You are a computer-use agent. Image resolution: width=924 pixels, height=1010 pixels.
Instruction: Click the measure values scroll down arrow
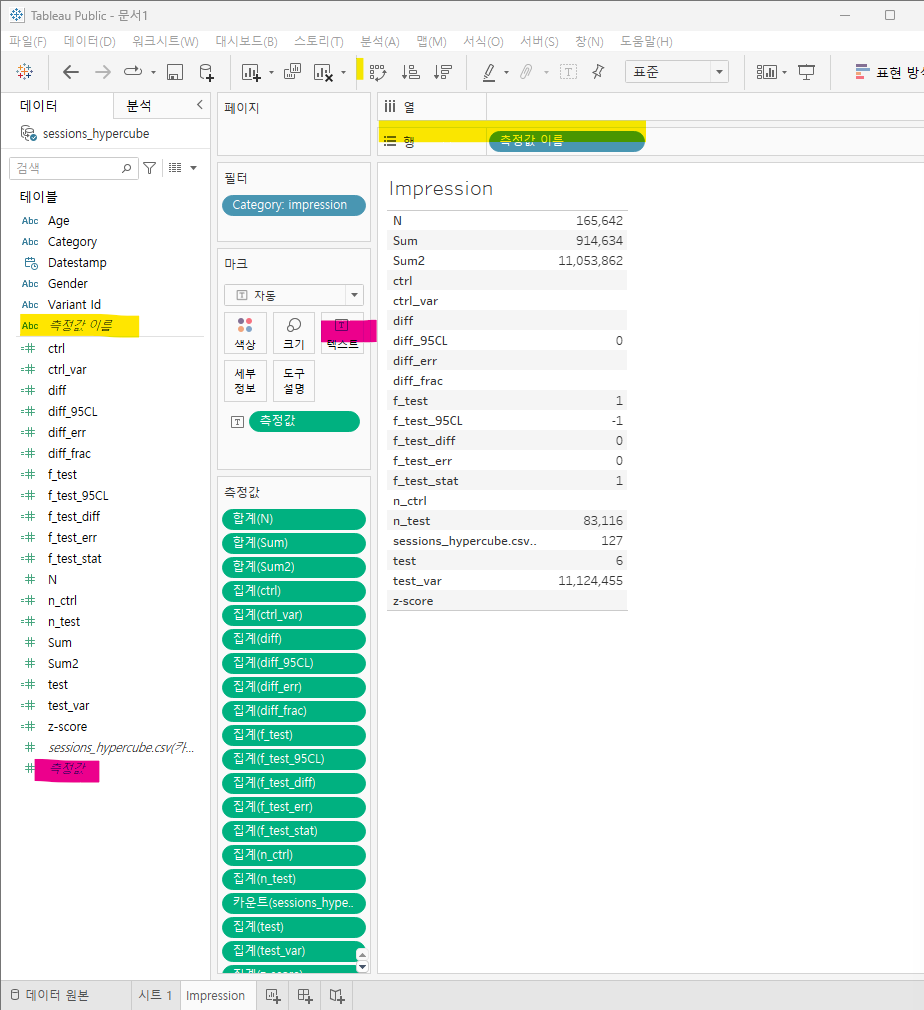coord(362,967)
